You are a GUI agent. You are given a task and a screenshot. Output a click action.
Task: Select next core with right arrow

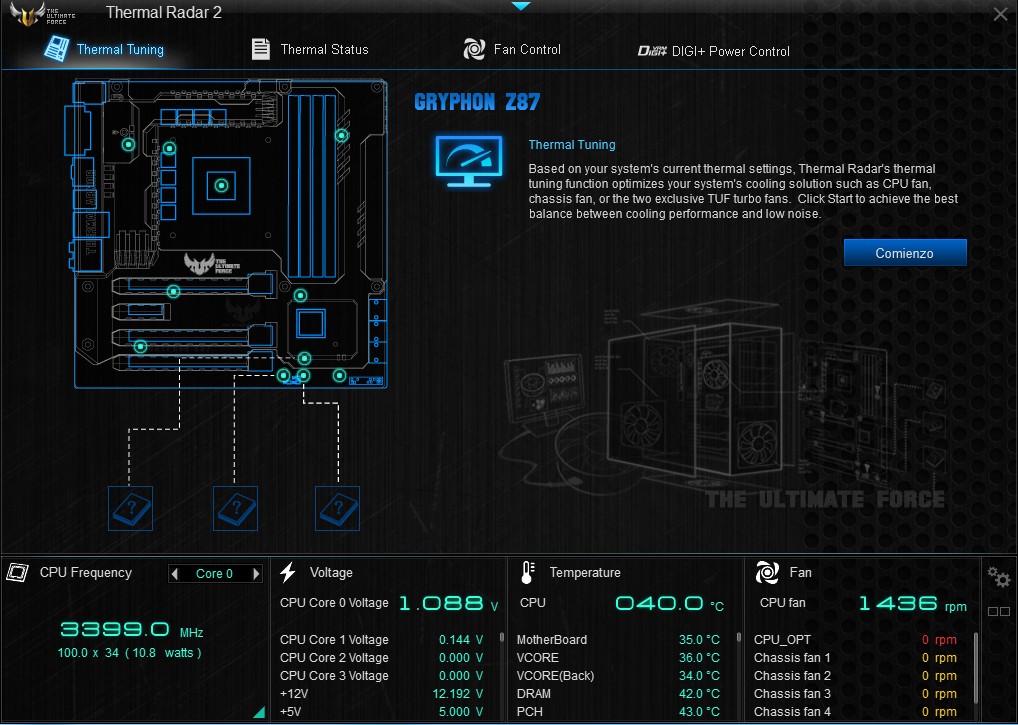point(256,574)
